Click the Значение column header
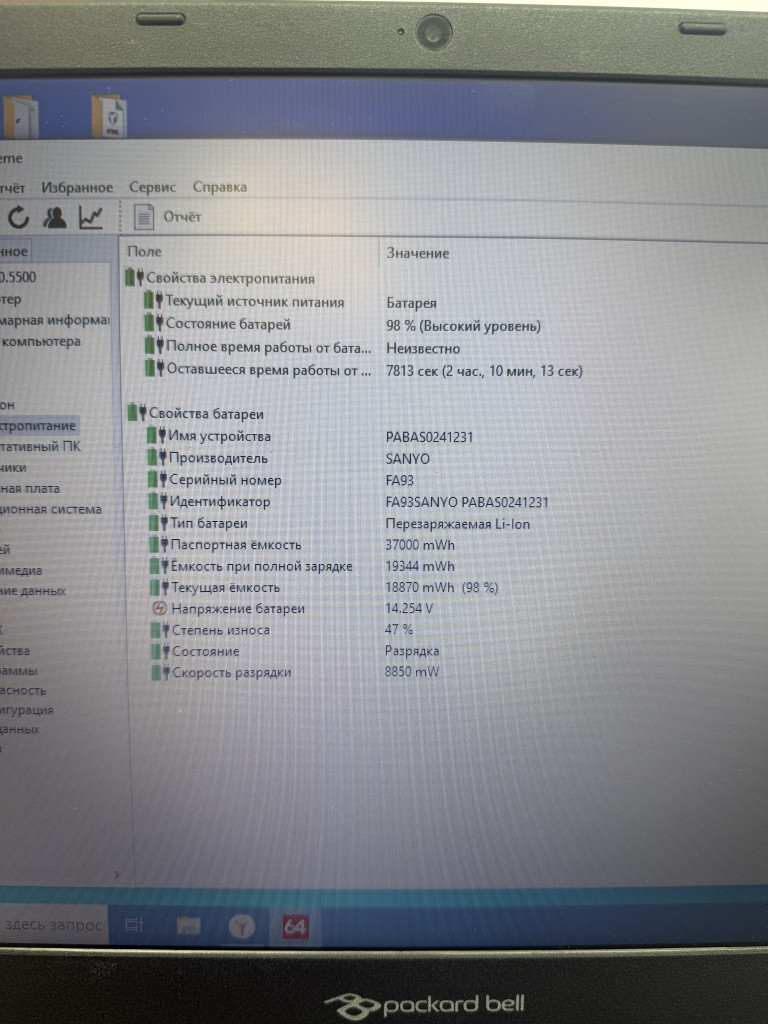This screenshot has width=768, height=1024. 418,254
